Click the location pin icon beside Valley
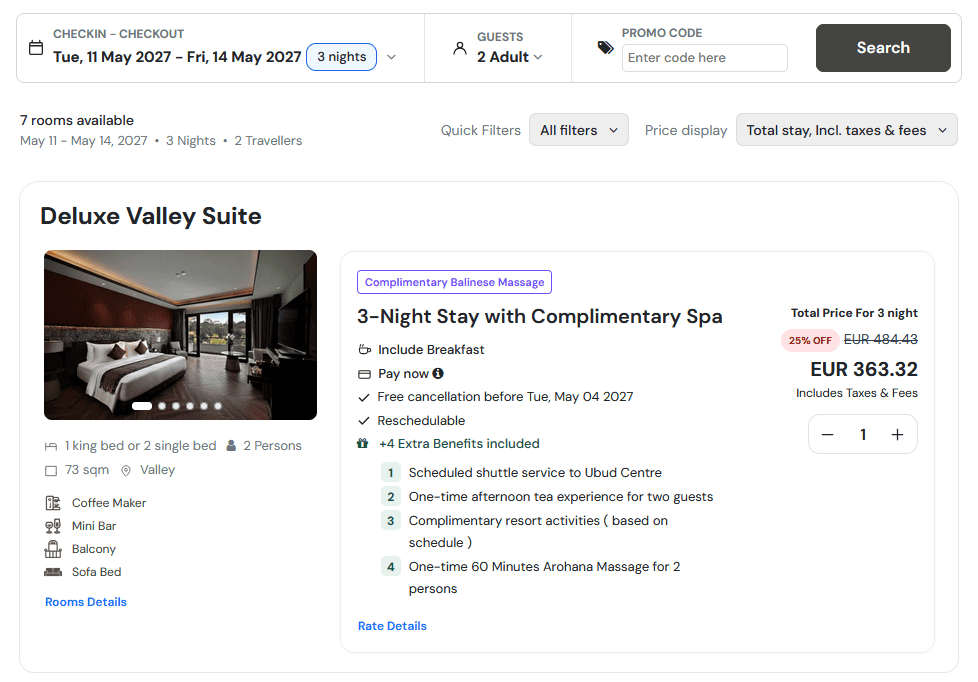The image size is (978, 682). click(x=126, y=470)
